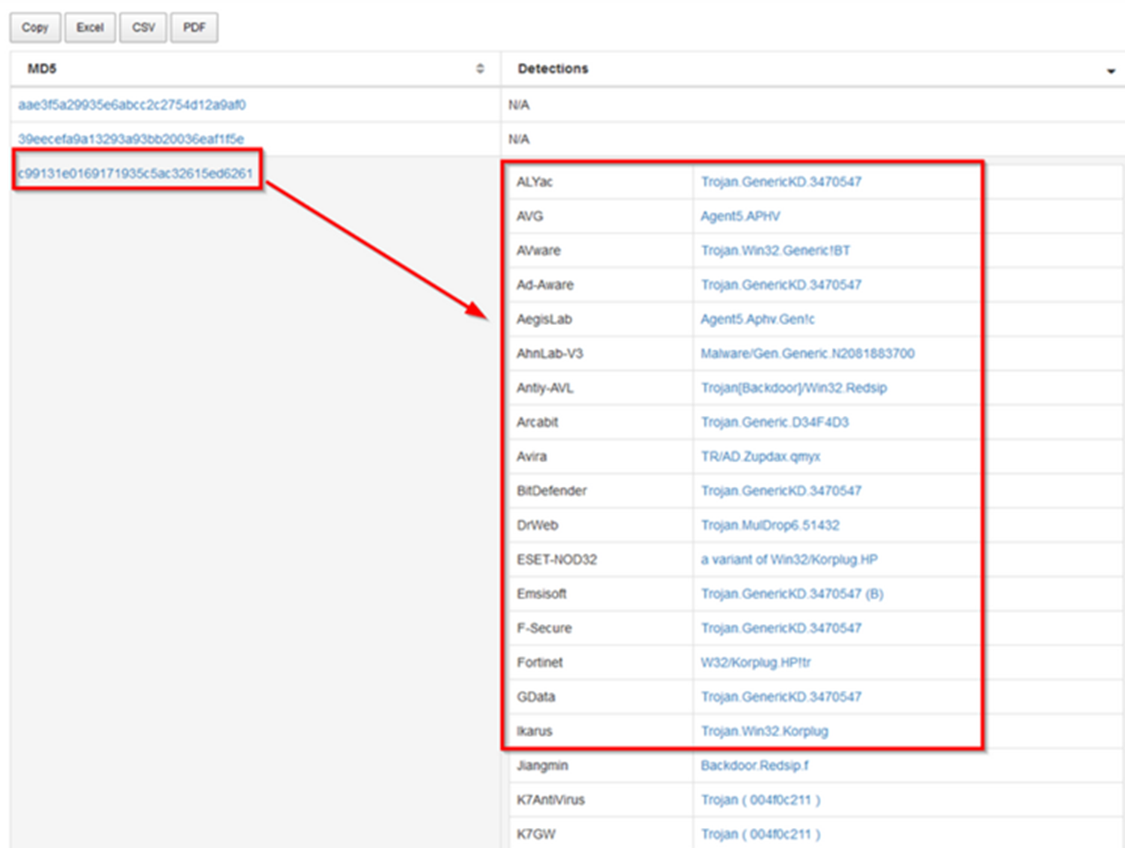Viewport: 1125px width, 848px height.
Task: Select the K7GW vendor name cell
Action: [601, 835]
